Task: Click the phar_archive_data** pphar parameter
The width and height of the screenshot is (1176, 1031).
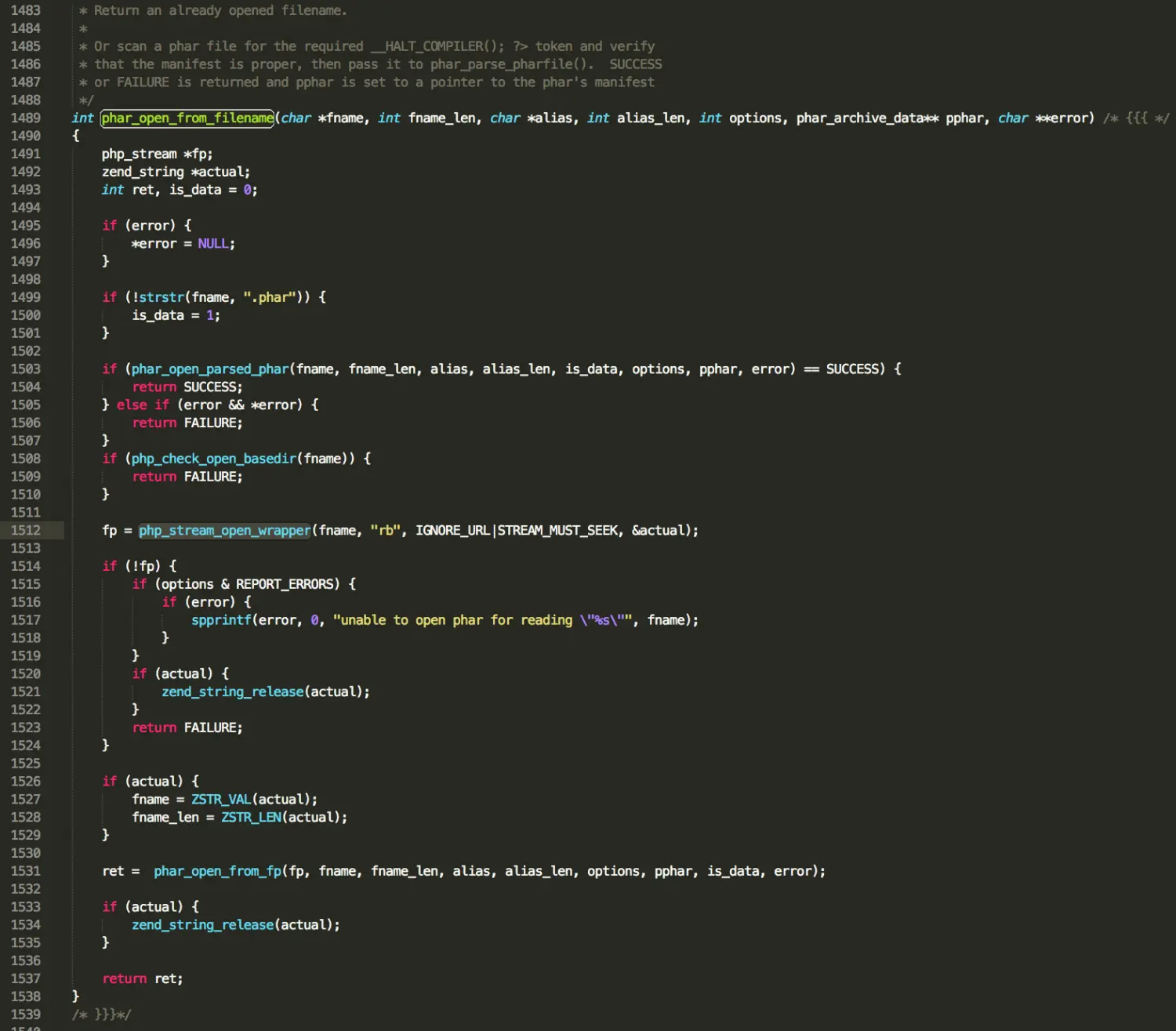Action: 889,118
